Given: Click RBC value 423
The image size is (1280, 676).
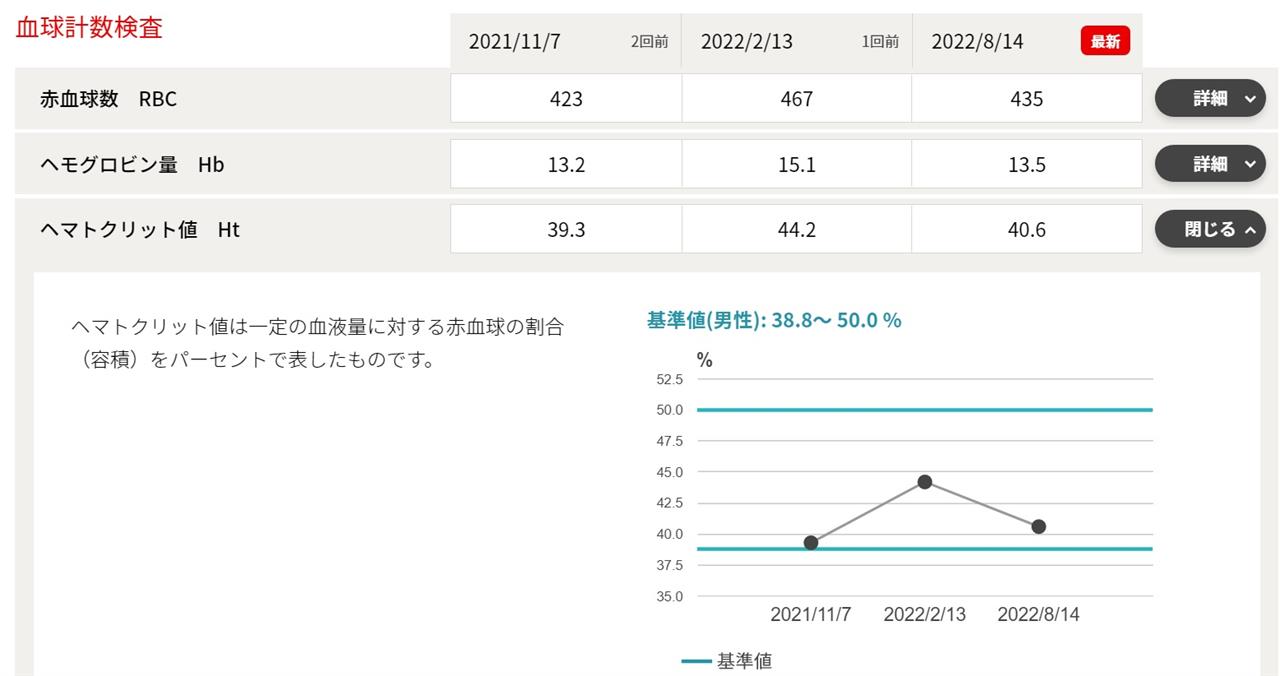Looking at the screenshot, I should point(566,99).
